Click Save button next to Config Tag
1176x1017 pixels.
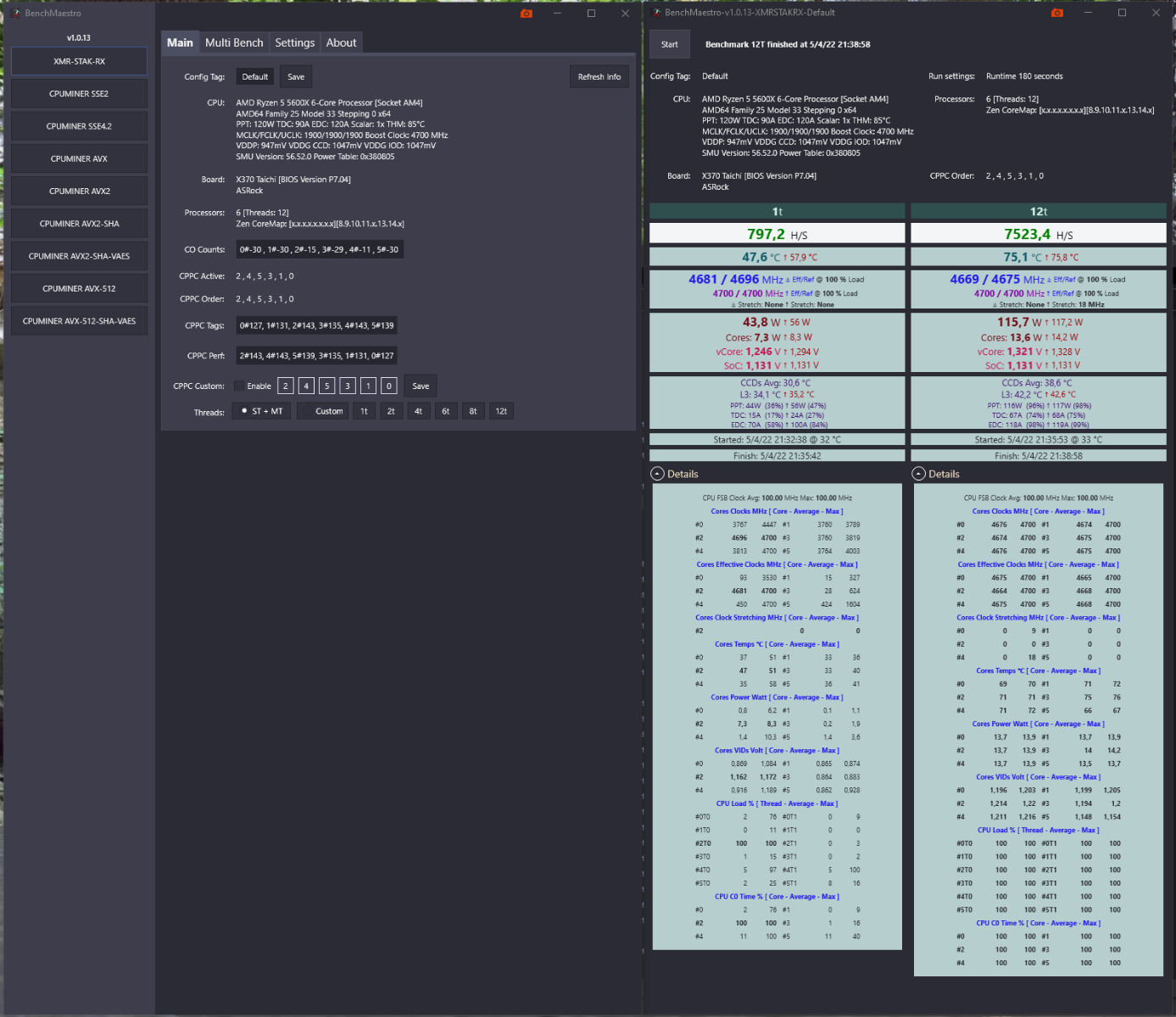296,76
